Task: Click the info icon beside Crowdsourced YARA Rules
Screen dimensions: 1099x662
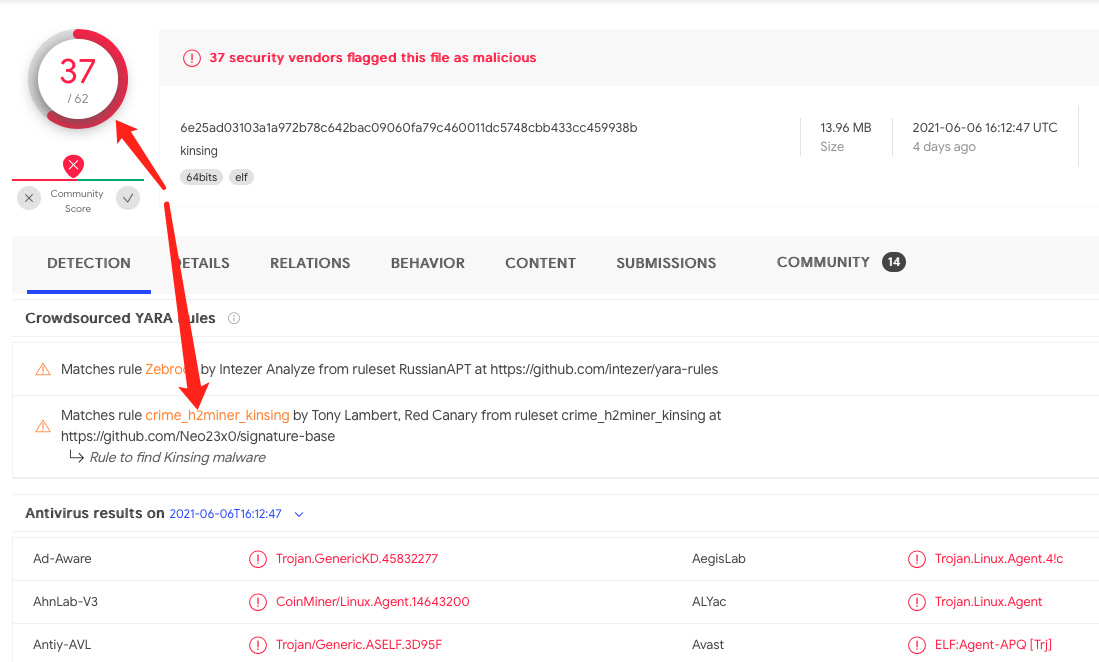Action: [234, 319]
